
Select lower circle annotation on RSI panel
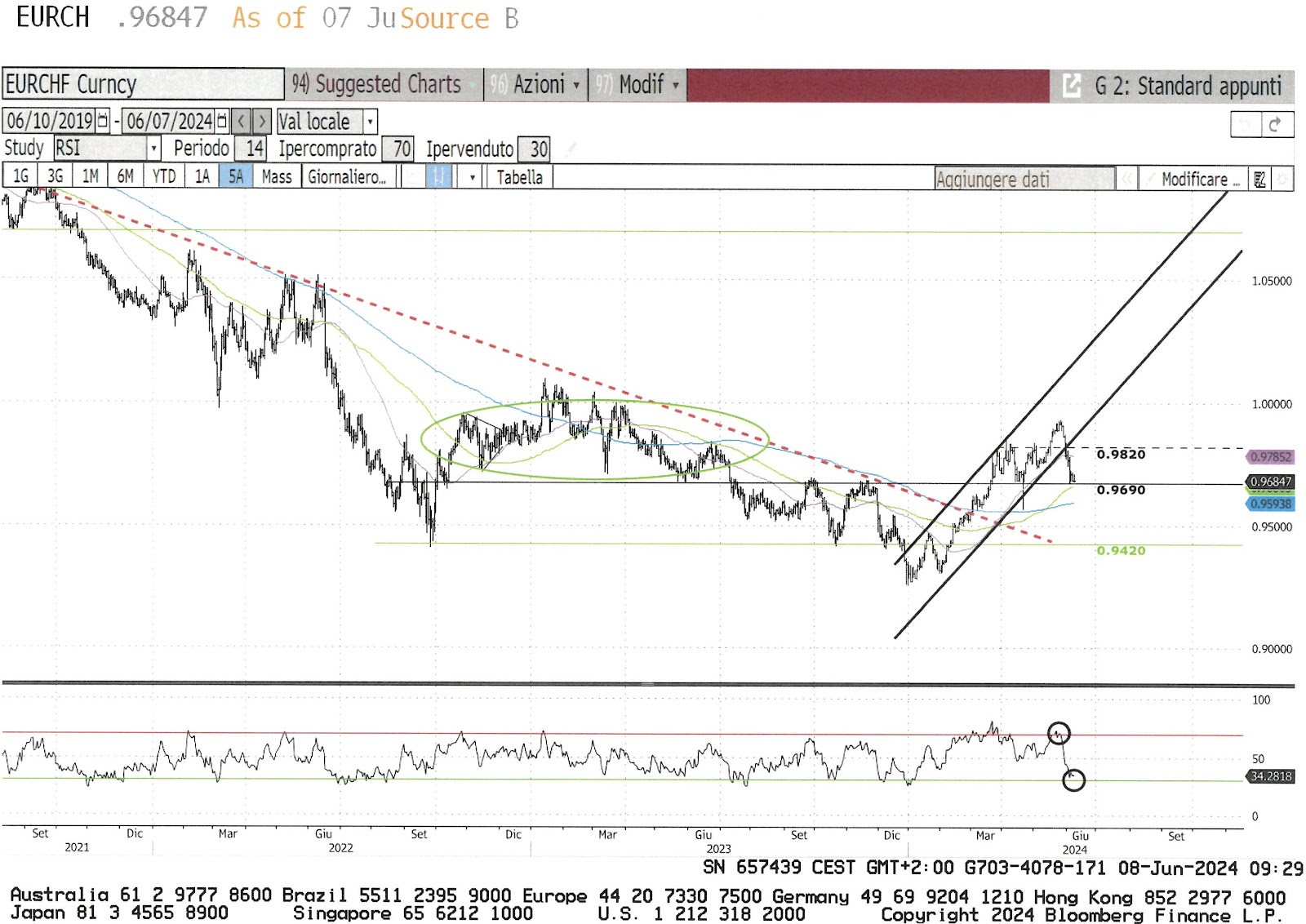pyautogui.click(x=1073, y=780)
